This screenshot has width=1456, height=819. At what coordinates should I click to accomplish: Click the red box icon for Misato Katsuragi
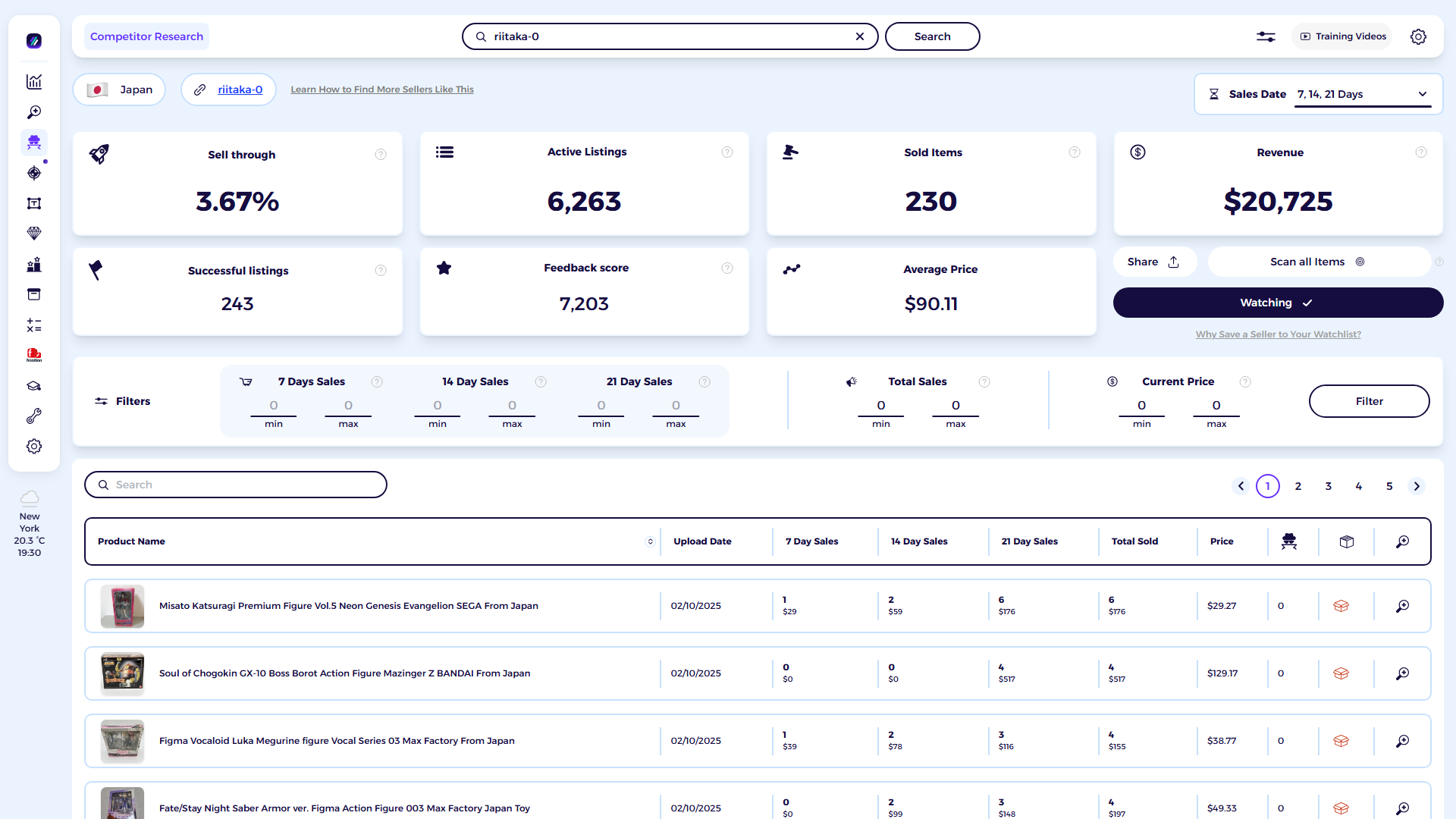tap(1341, 606)
